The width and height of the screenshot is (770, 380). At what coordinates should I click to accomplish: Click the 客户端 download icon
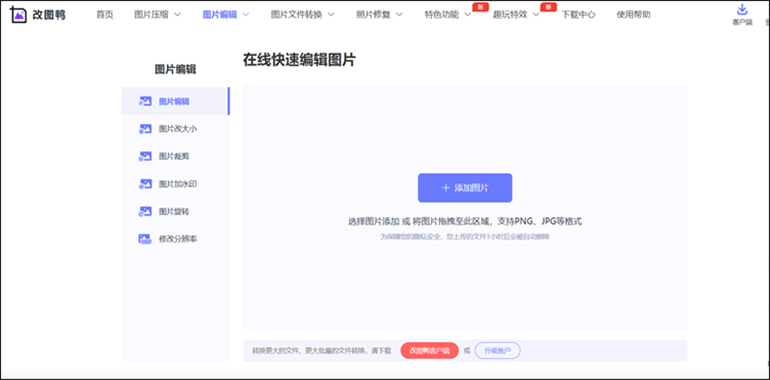coord(742,10)
